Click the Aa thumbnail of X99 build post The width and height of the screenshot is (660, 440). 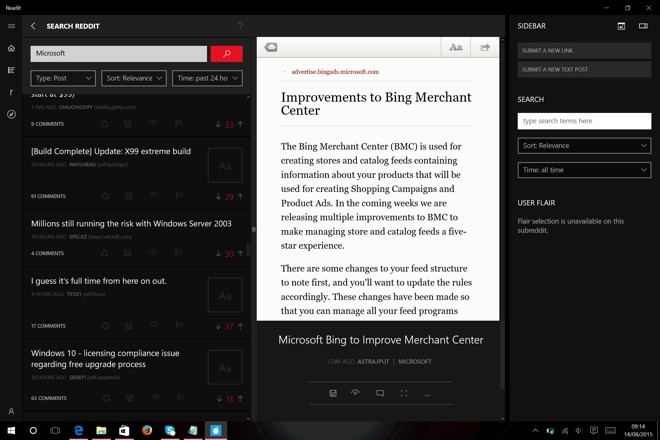point(225,165)
